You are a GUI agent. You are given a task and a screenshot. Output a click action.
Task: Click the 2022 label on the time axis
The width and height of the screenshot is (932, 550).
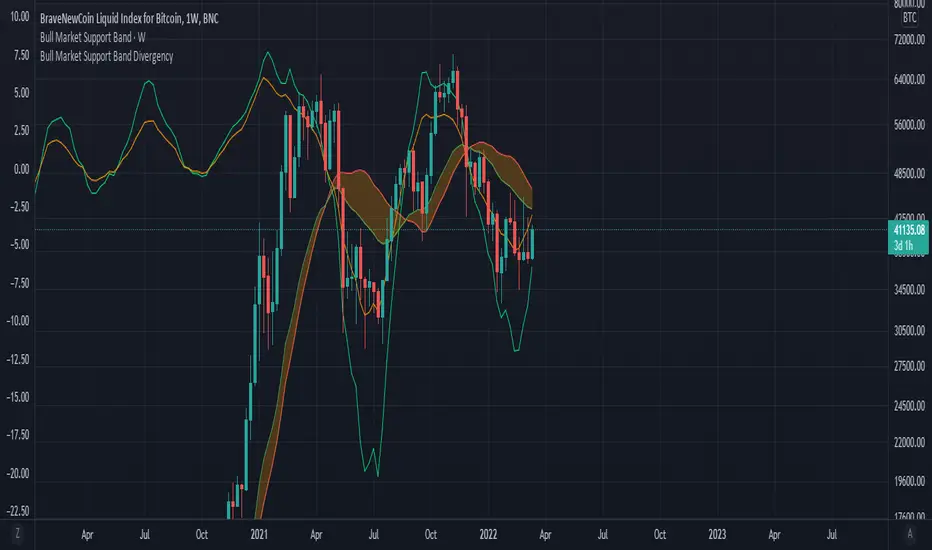[x=488, y=534]
